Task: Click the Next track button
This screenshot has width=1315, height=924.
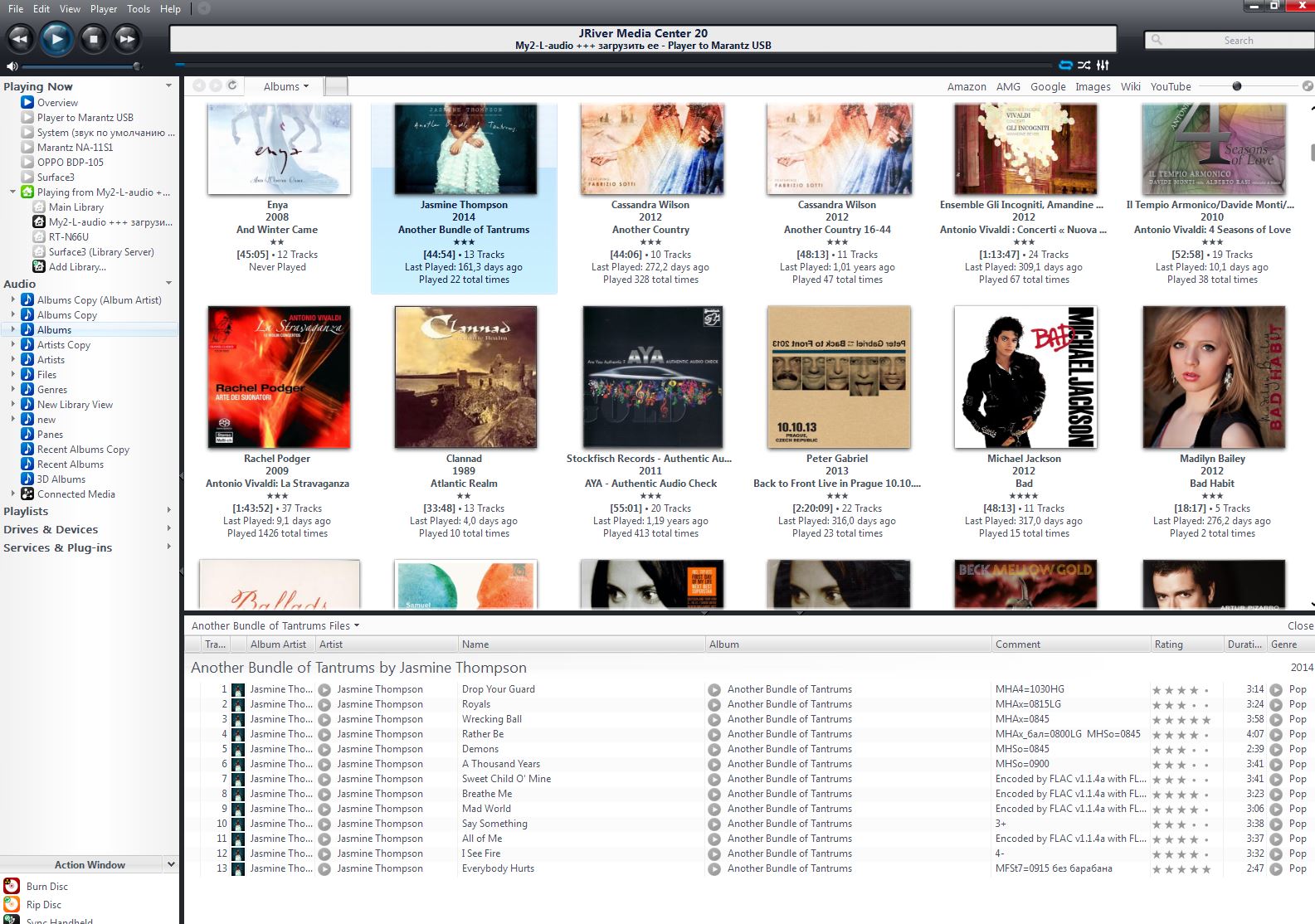Action: pyautogui.click(x=126, y=39)
